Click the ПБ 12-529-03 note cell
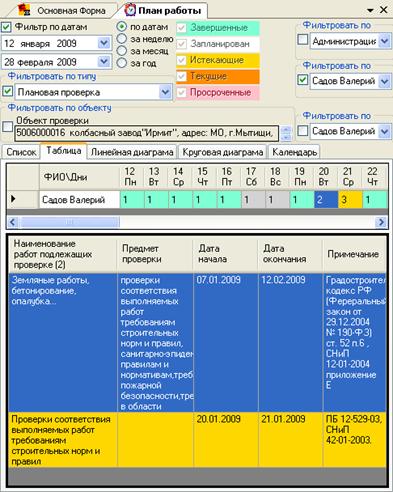Image resolution: width=393 pixels, height=492 pixels. [x=354, y=440]
